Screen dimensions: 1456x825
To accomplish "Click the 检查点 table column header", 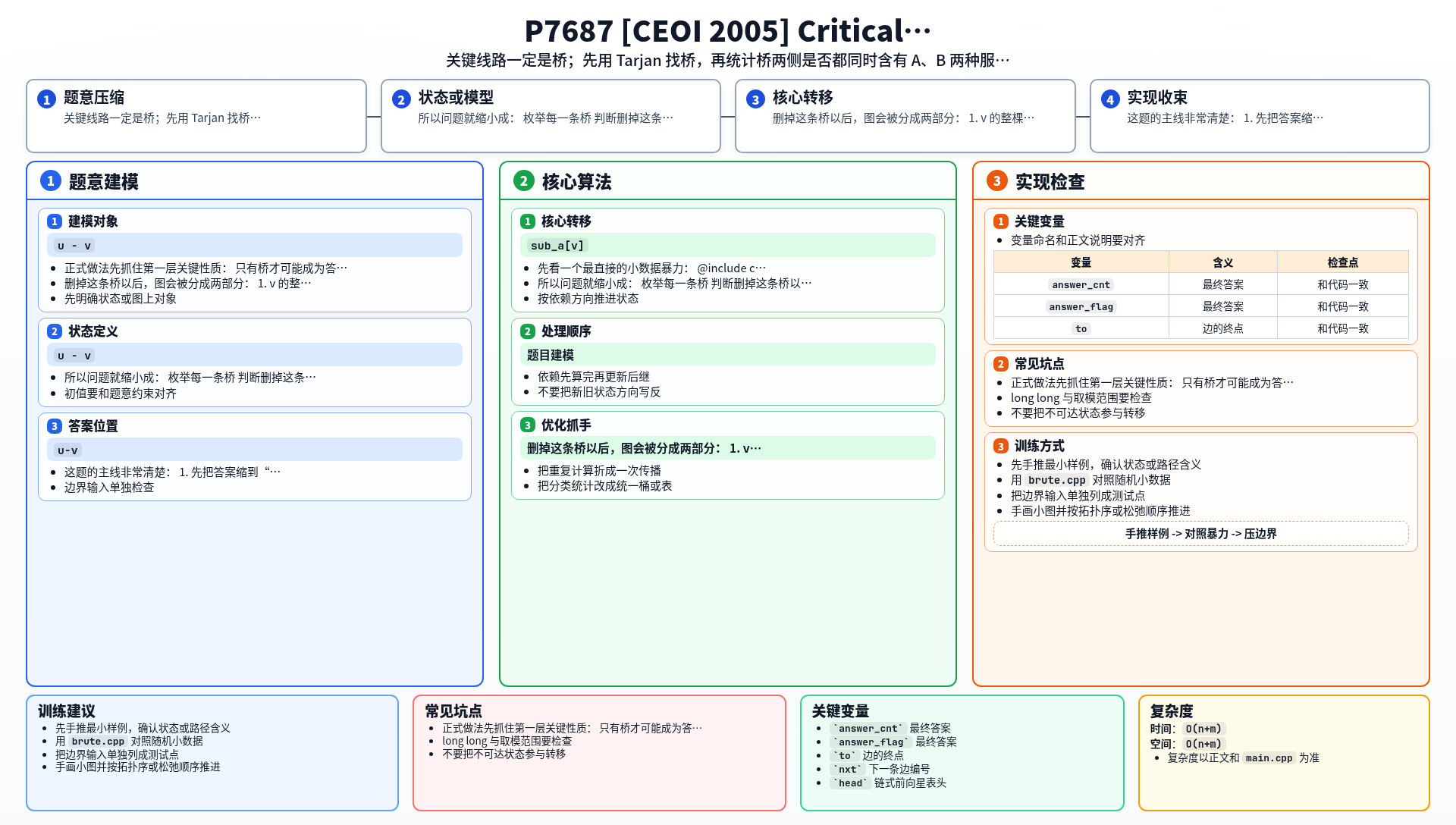I will pos(1342,262).
